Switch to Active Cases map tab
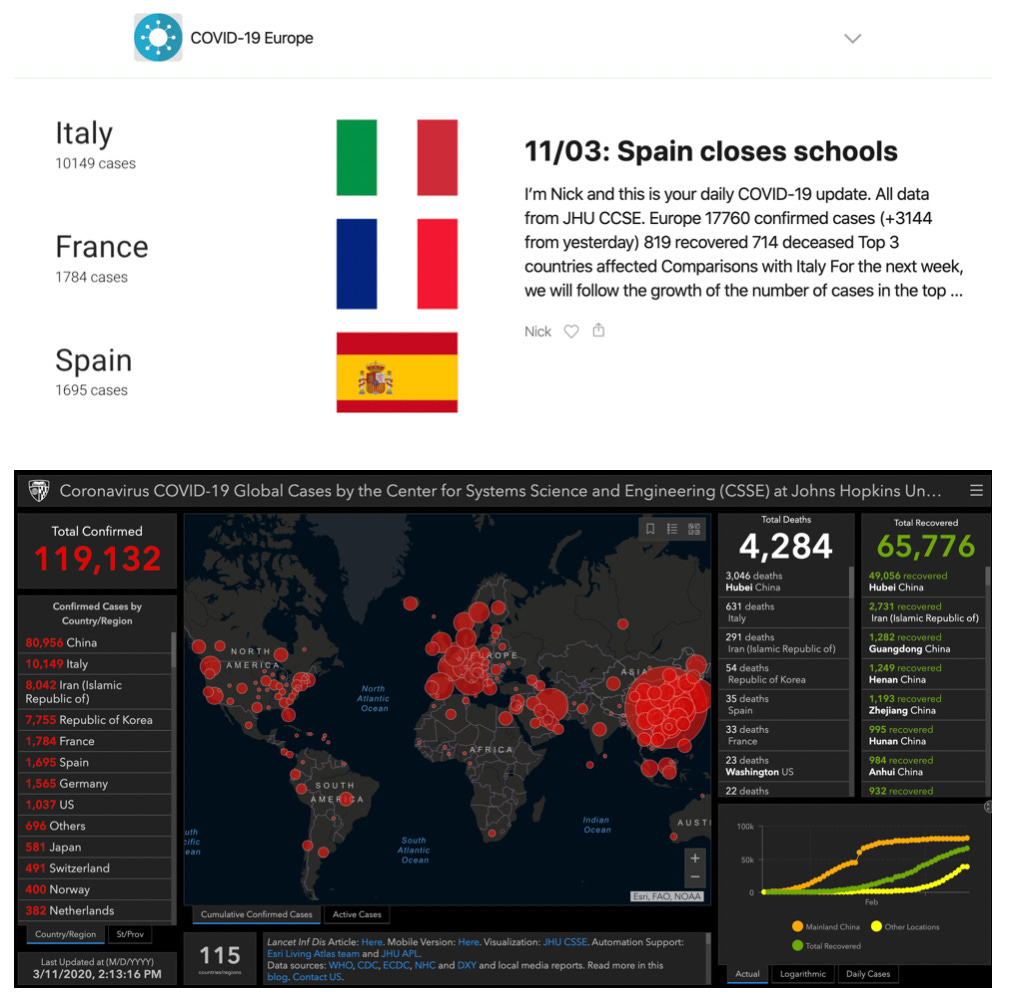The width and height of the screenshot is (1012, 1000). [357, 914]
